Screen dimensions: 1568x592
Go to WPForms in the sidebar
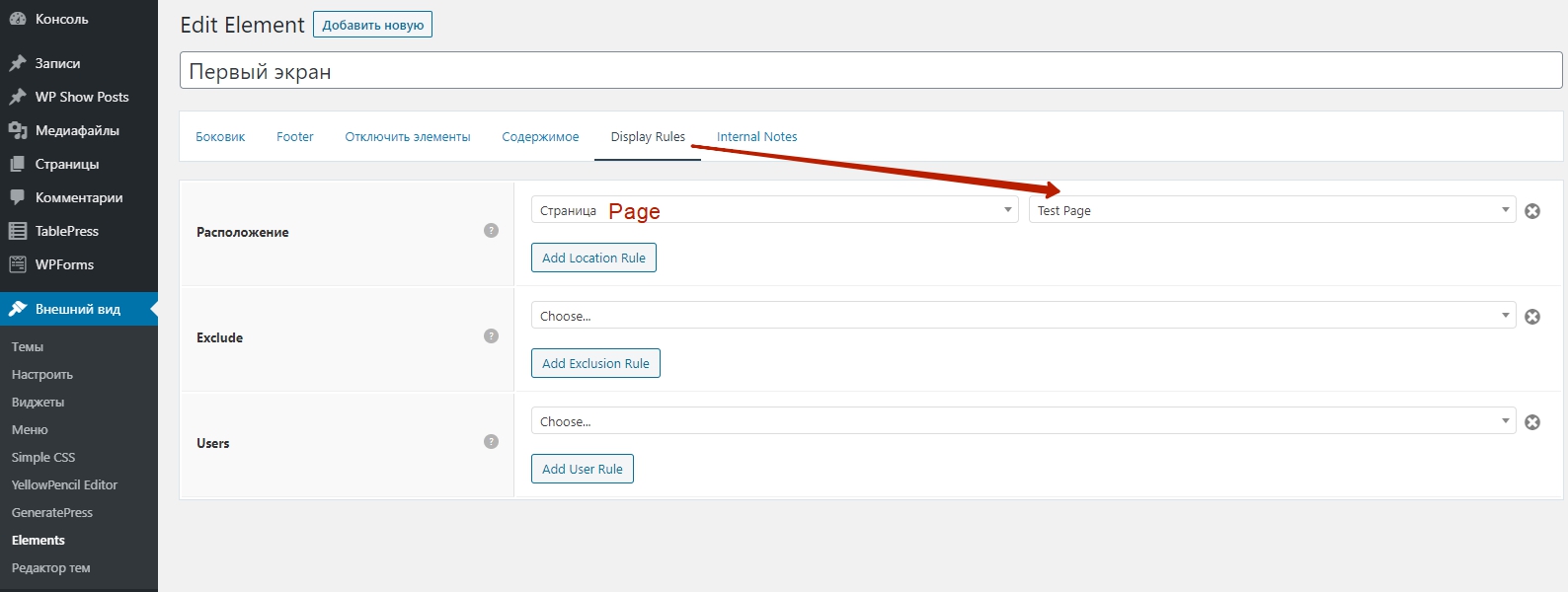pyautogui.click(x=64, y=264)
